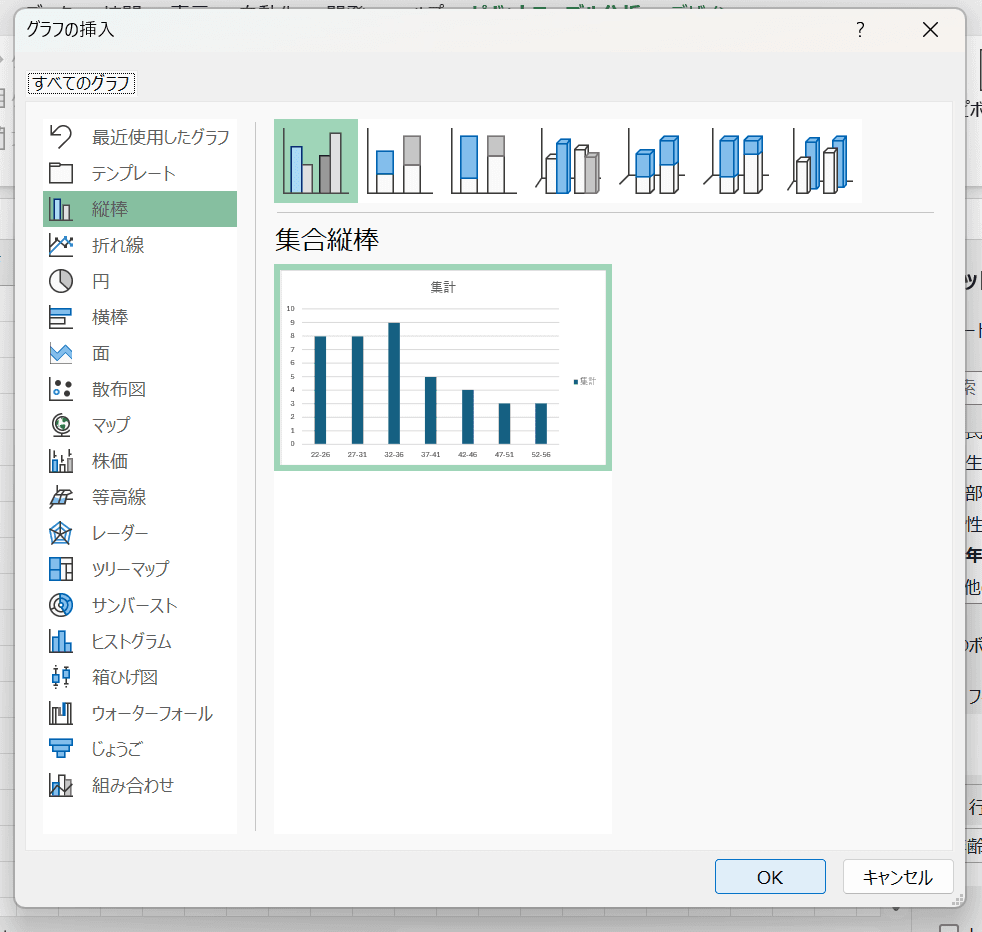The width and height of the screenshot is (982, 932).
Task: Choose the 100% stacked column subtype icon
Action: 484,162
